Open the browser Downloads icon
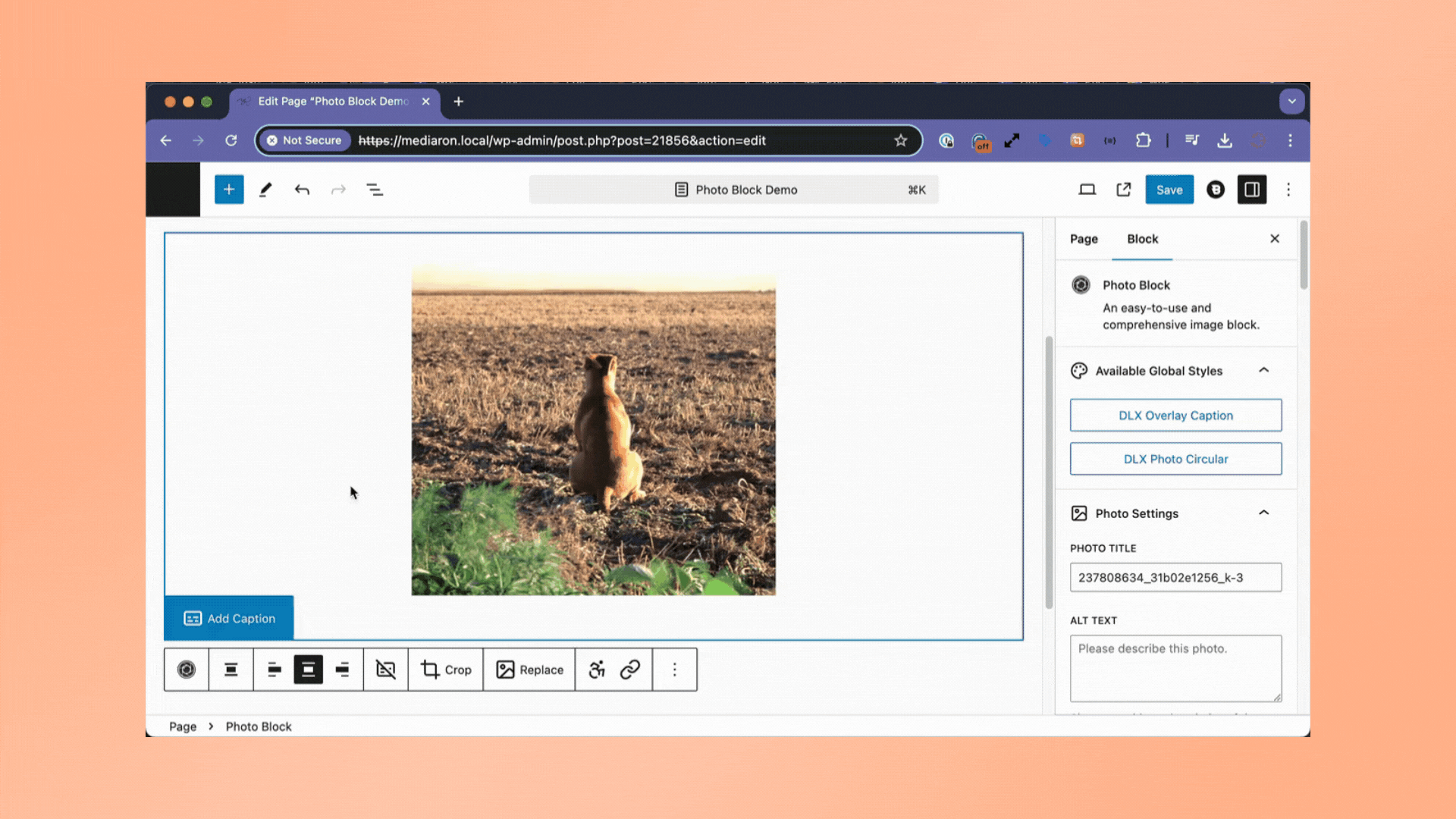The image size is (1456, 819). pyautogui.click(x=1225, y=140)
